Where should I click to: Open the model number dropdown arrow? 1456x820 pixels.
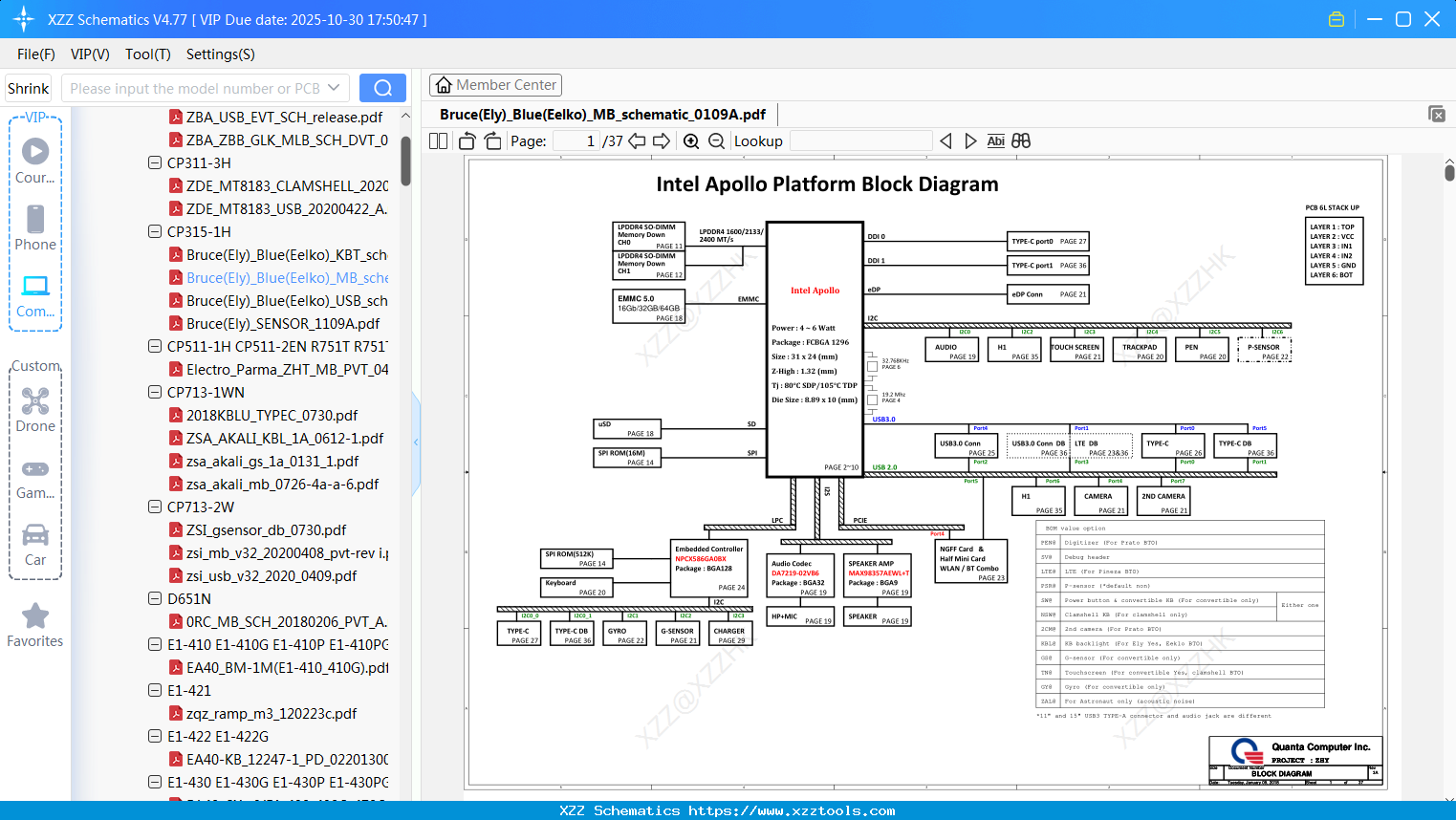coord(334,88)
